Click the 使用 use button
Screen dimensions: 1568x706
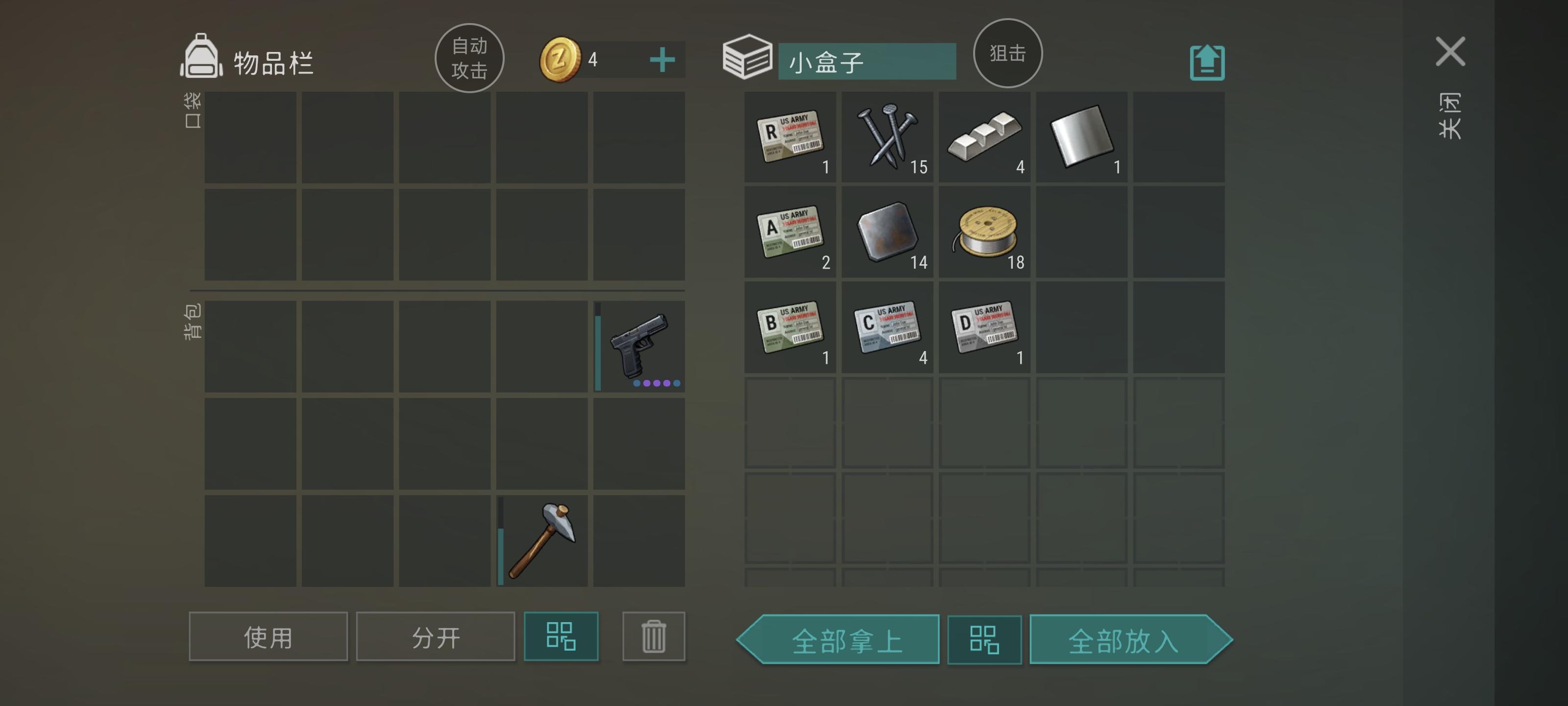(x=269, y=636)
